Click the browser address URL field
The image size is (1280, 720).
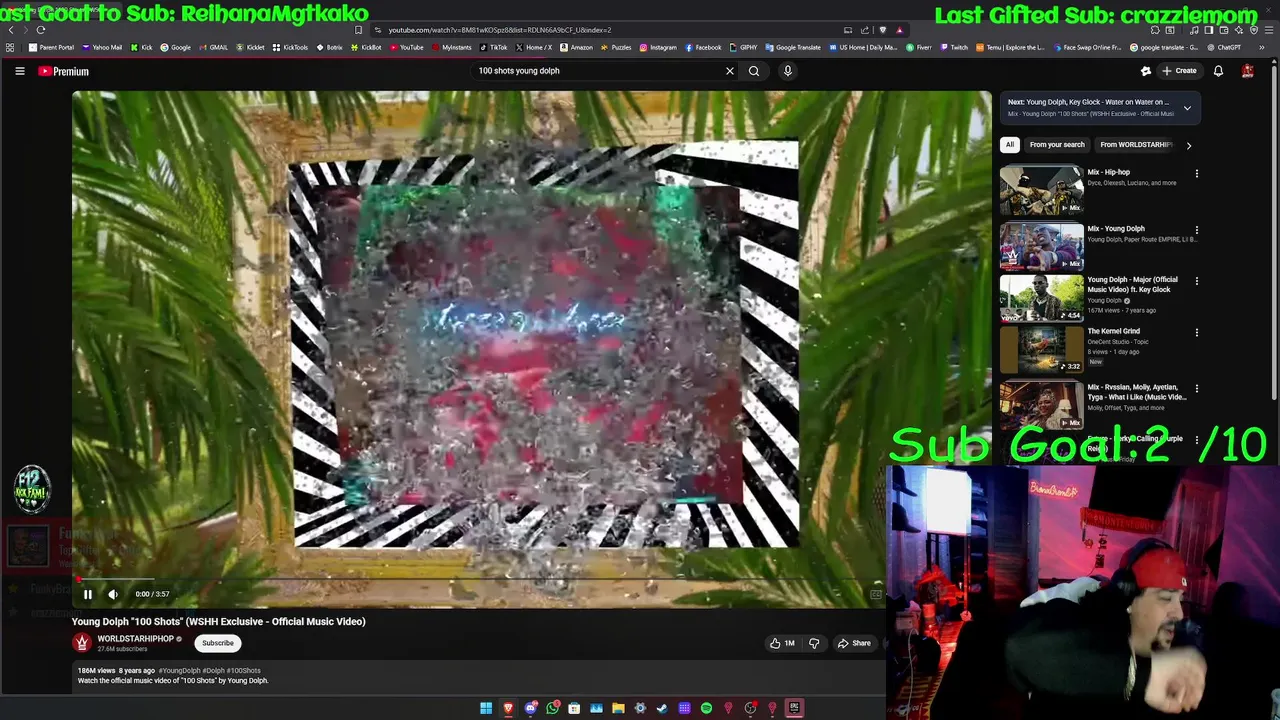pos(610,30)
